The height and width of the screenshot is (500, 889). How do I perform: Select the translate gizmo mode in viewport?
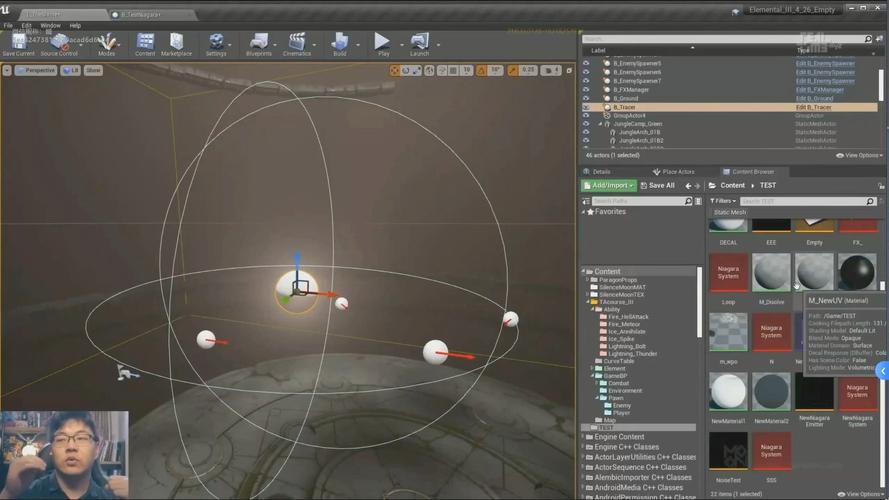click(395, 70)
